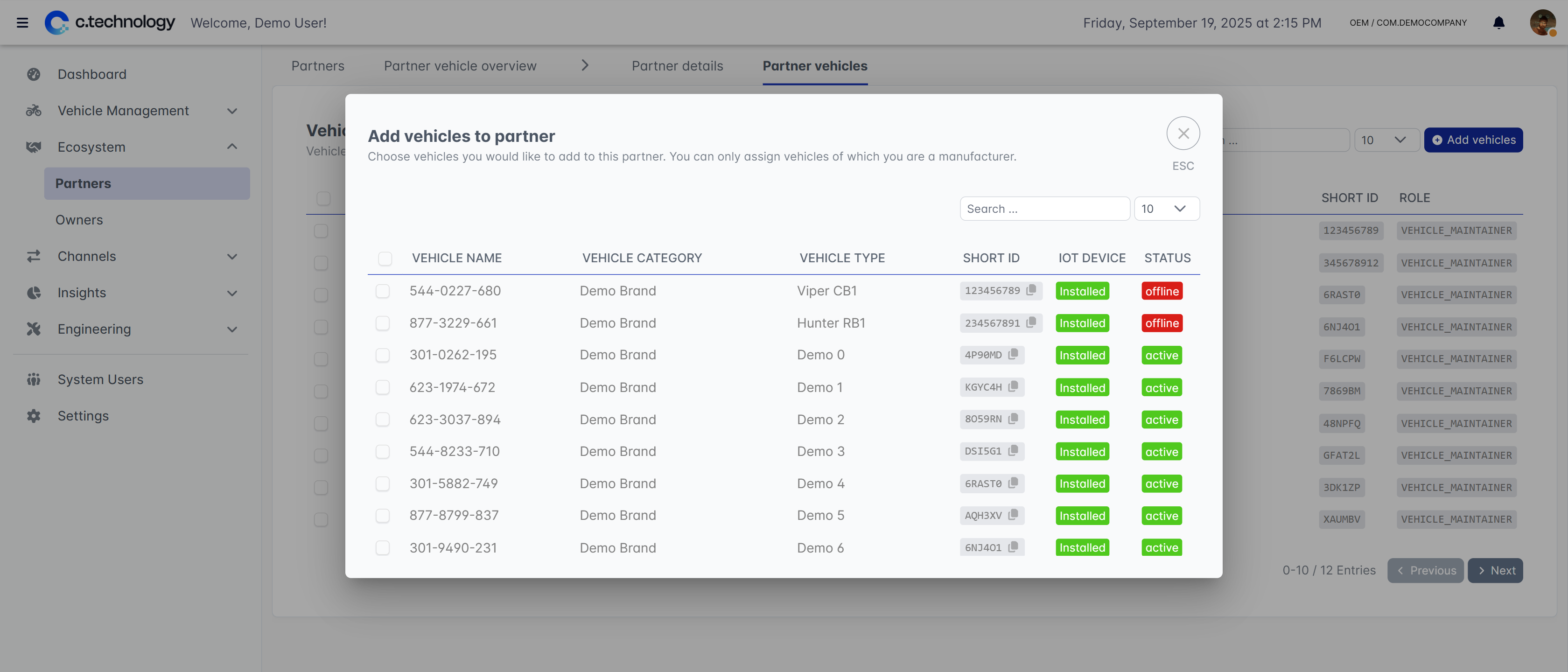Screen dimensions: 1568x672
Task: Open the notifications bell
Action: pyautogui.click(x=1498, y=23)
